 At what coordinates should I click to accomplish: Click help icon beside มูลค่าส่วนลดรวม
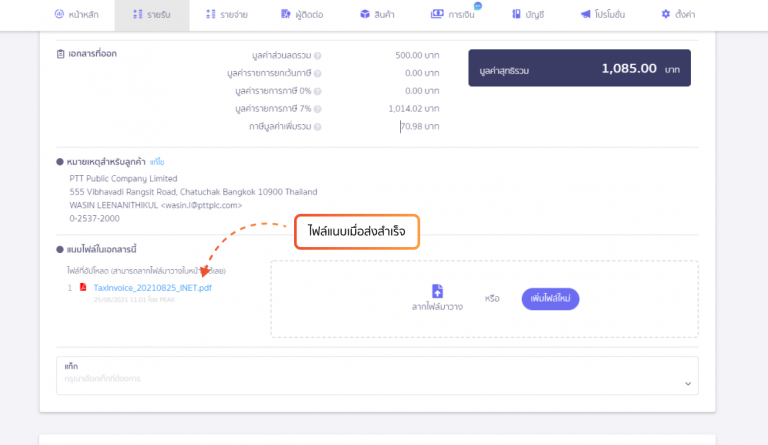tap(317, 56)
